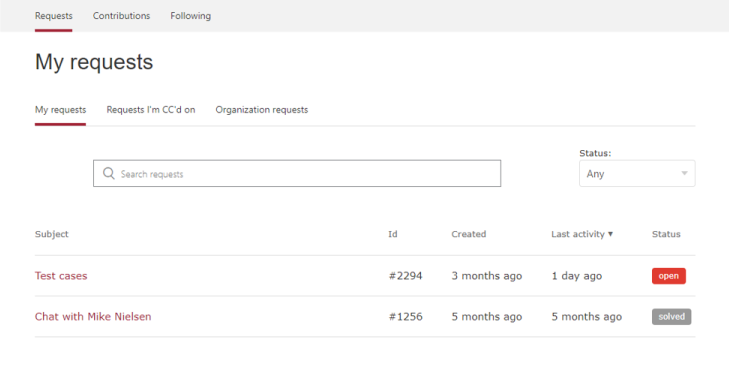Viewport: 729px width, 372px height.
Task: Open the Status Any dropdown
Action: [637, 173]
